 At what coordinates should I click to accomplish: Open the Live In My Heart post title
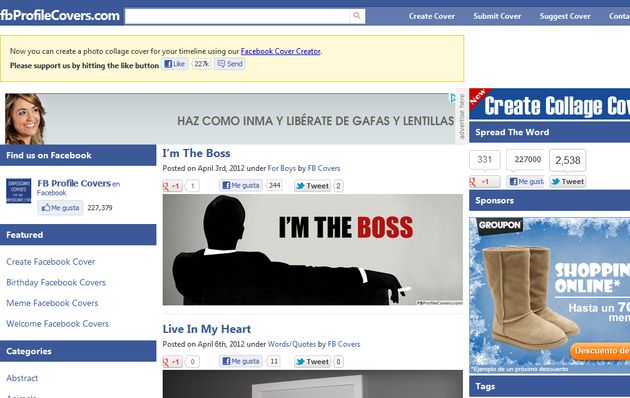click(207, 329)
